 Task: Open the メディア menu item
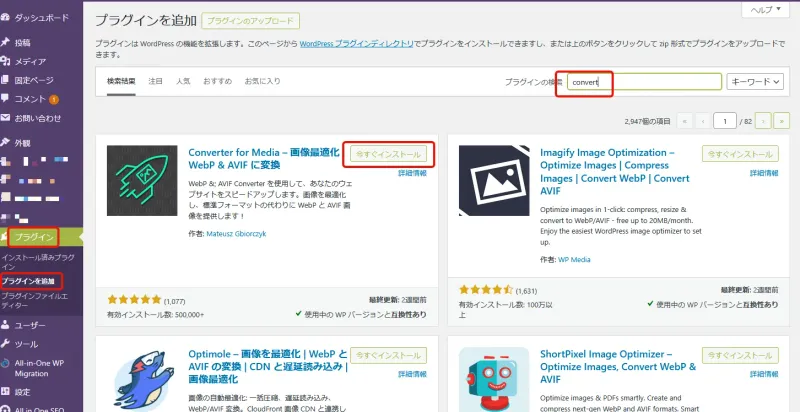point(30,61)
